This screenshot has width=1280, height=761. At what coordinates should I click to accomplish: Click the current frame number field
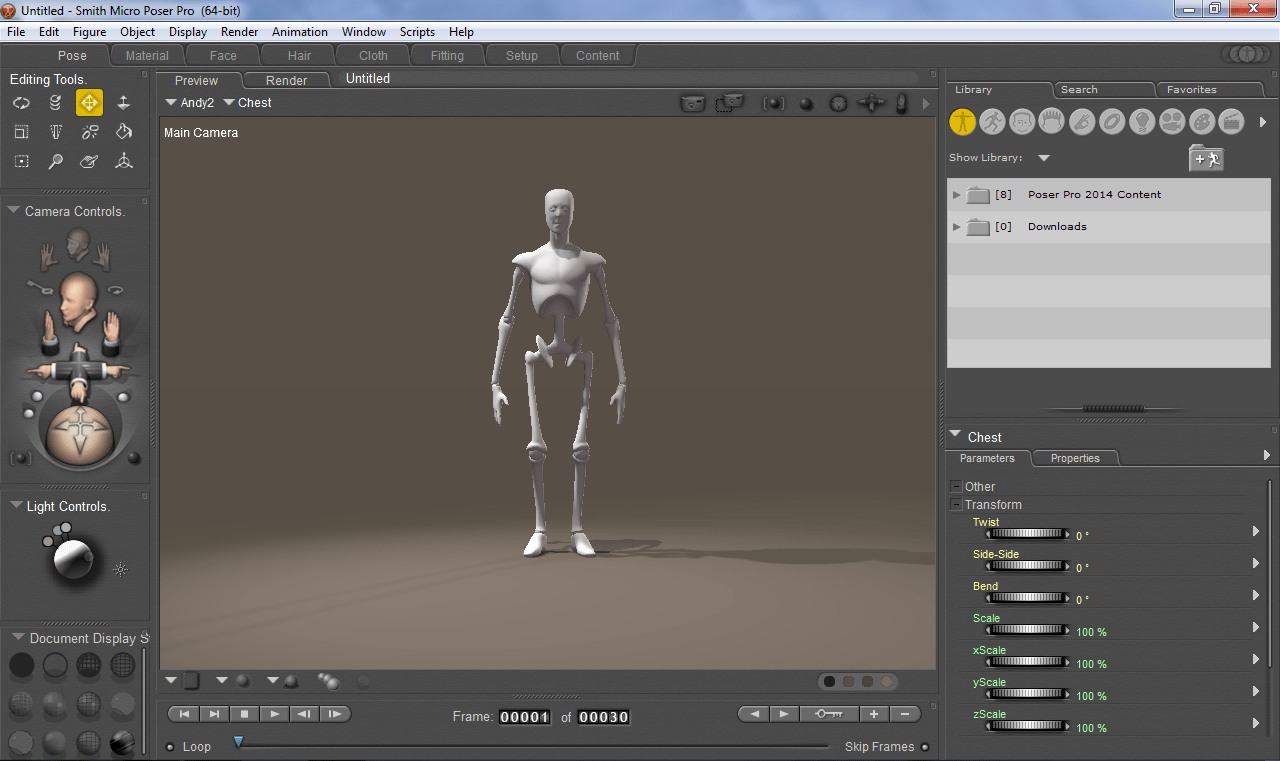[x=525, y=717]
